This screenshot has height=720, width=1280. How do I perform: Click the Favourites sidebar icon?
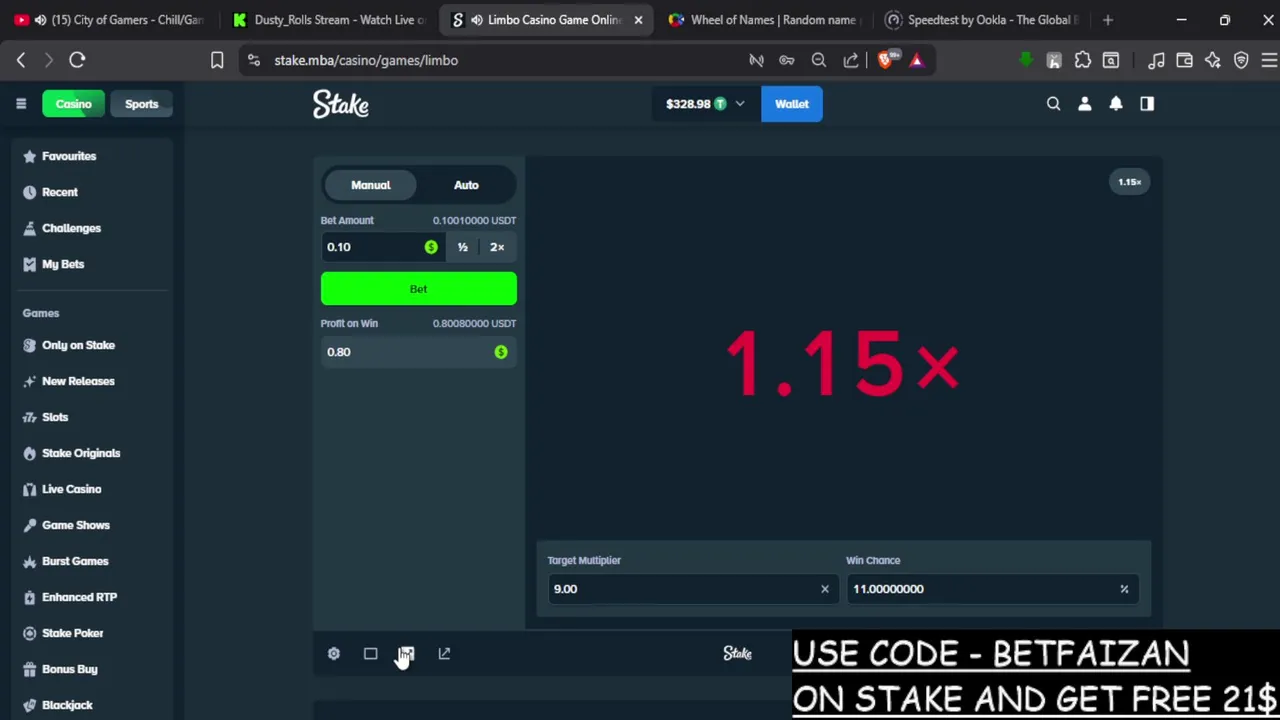click(x=29, y=156)
